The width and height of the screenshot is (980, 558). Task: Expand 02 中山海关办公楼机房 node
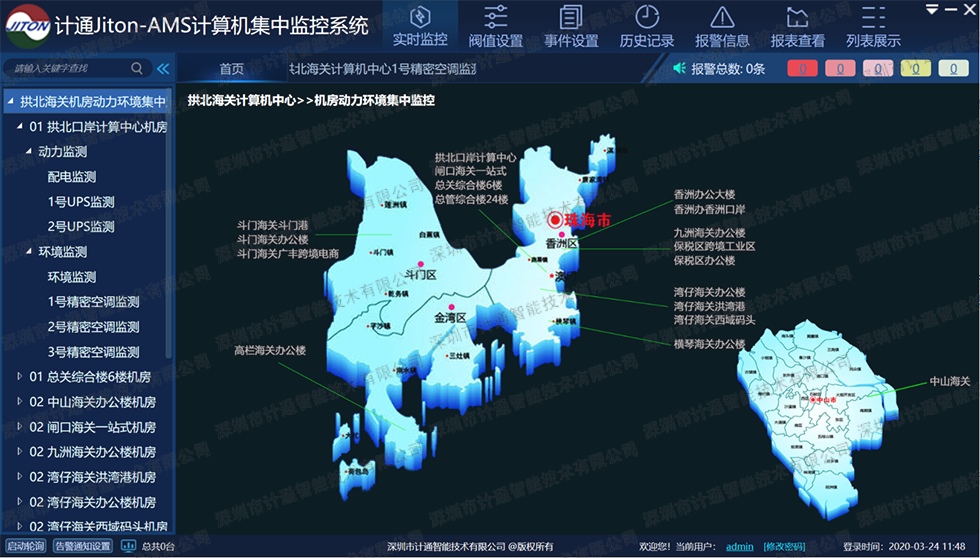(20, 402)
